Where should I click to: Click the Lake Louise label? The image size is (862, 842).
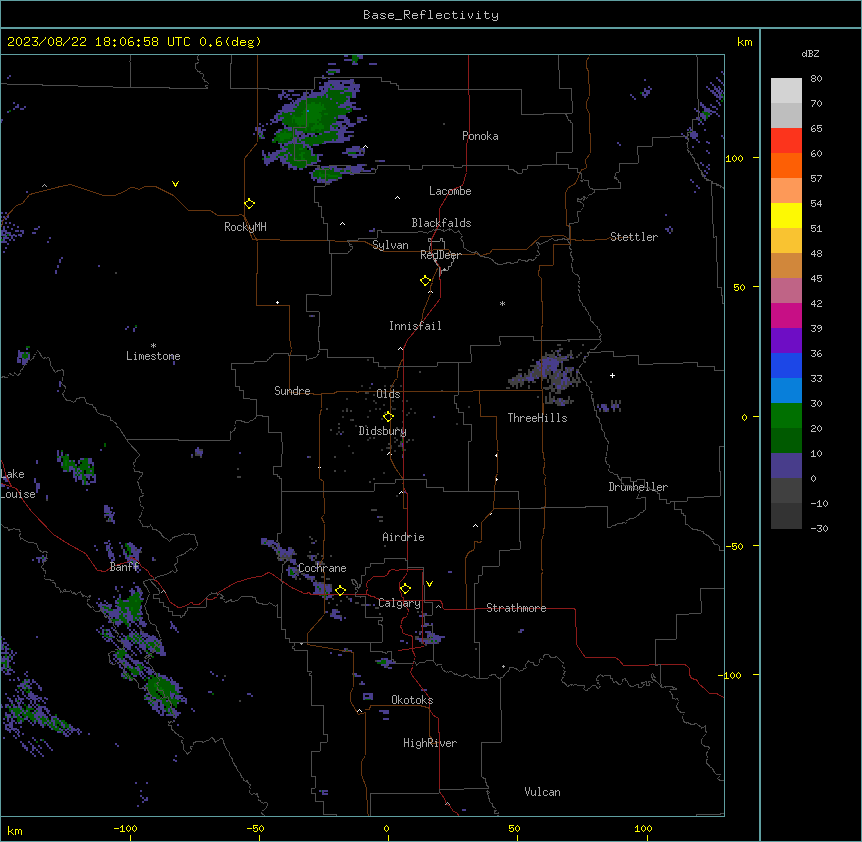click(x=18, y=484)
